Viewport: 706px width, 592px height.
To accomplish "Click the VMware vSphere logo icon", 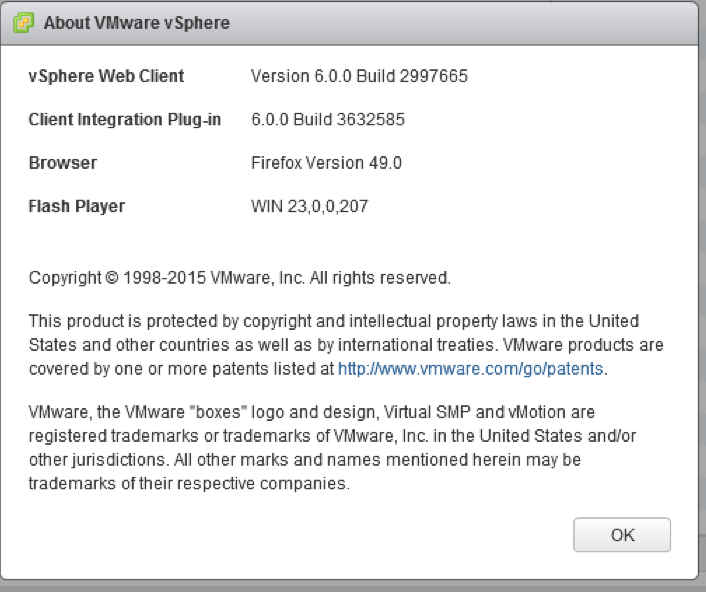I will 23,23.
